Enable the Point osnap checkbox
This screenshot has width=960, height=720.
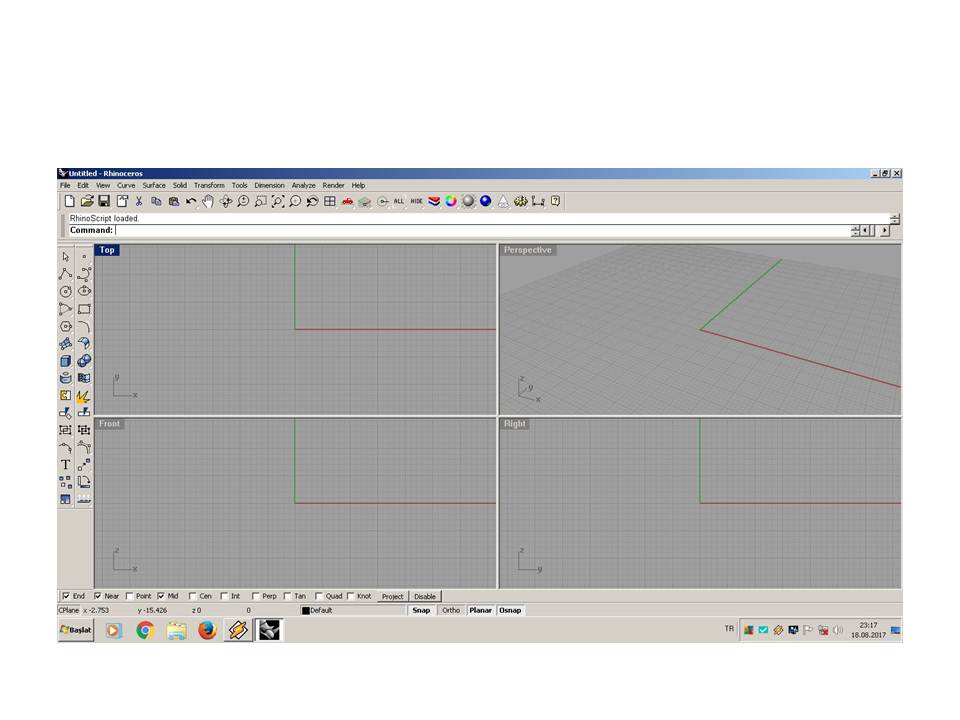pos(129,596)
